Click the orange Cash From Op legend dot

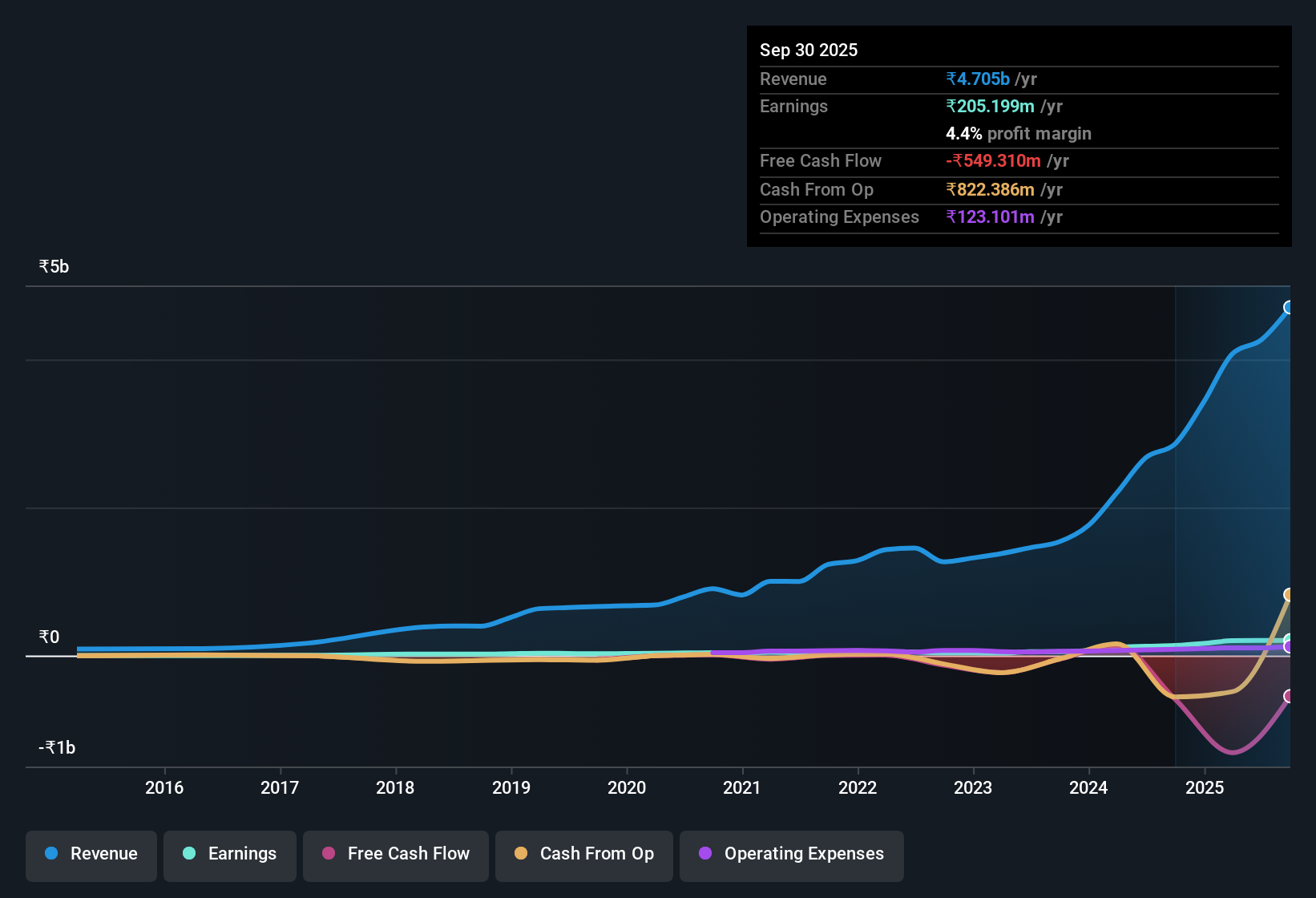click(x=521, y=854)
